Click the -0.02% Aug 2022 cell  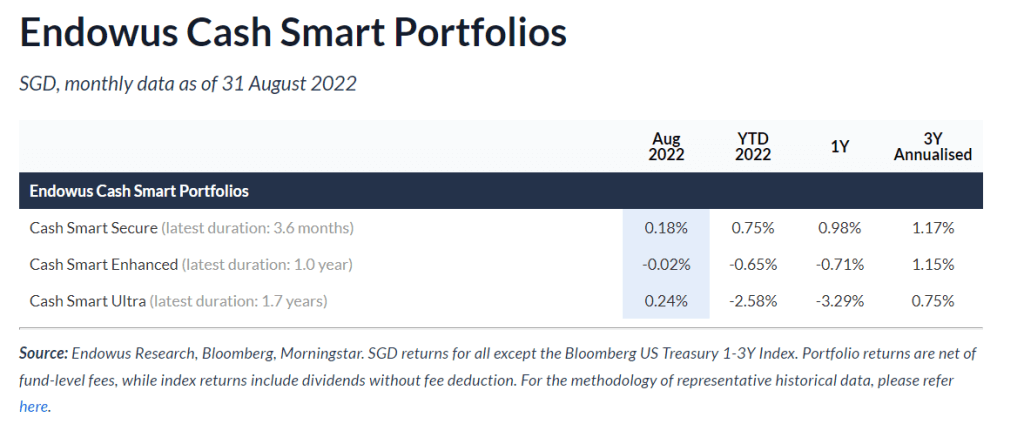(x=666, y=265)
